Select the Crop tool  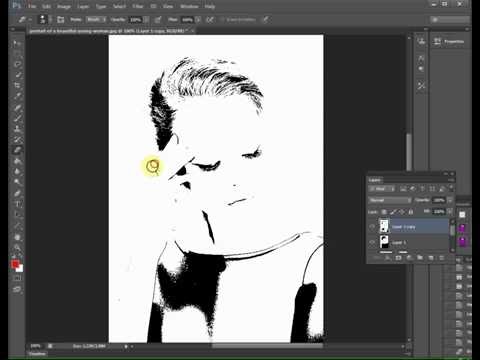tap(17, 86)
